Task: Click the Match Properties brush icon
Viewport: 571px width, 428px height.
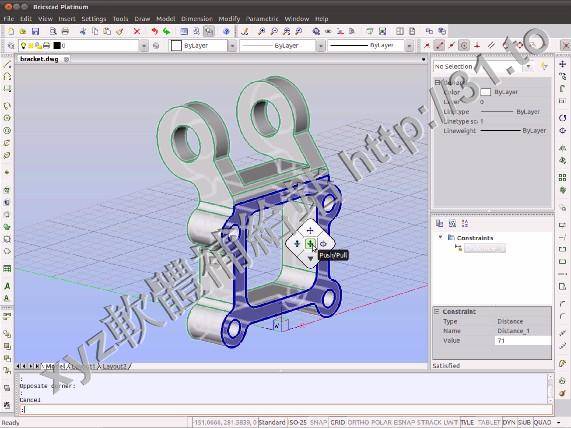Action: coord(119,32)
